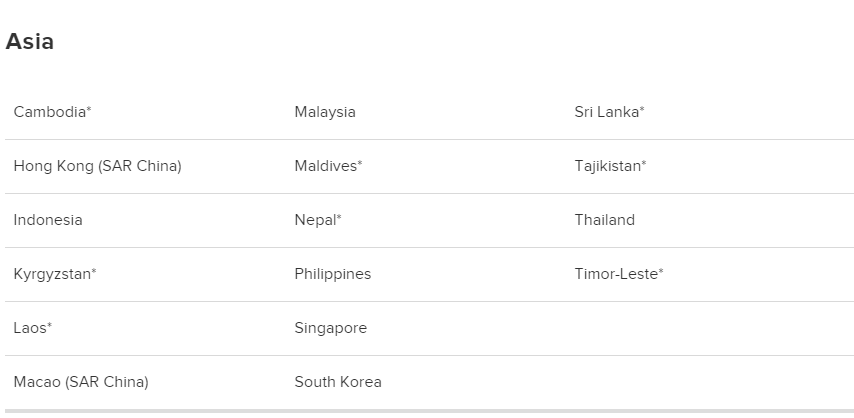The height and width of the screenshot is (418, 854).
Task: Select Cambodia in the country list
Action: point(52,112)
